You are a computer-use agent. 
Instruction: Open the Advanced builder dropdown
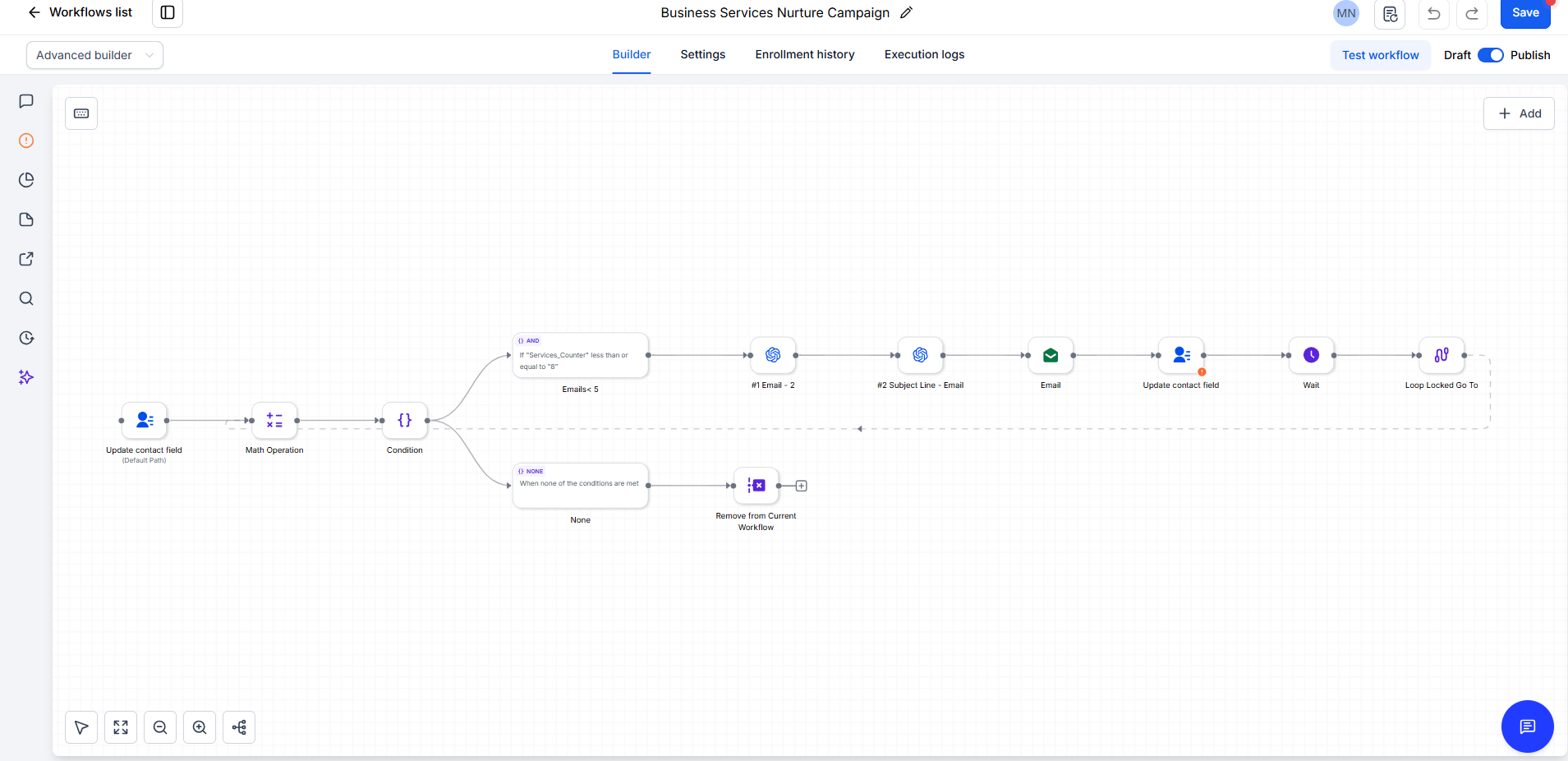pyautogui.click(x=94, y=55)
